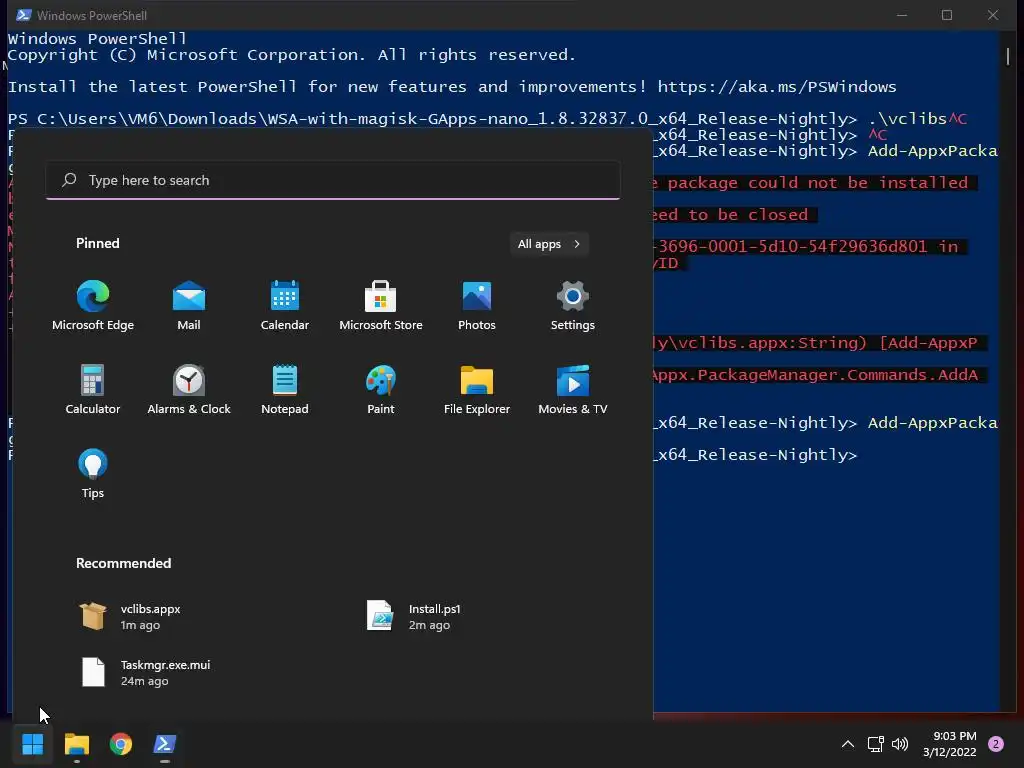Maximize the PowerShell window
This screenshot has width=1024, height=768.
pos(947,15)
